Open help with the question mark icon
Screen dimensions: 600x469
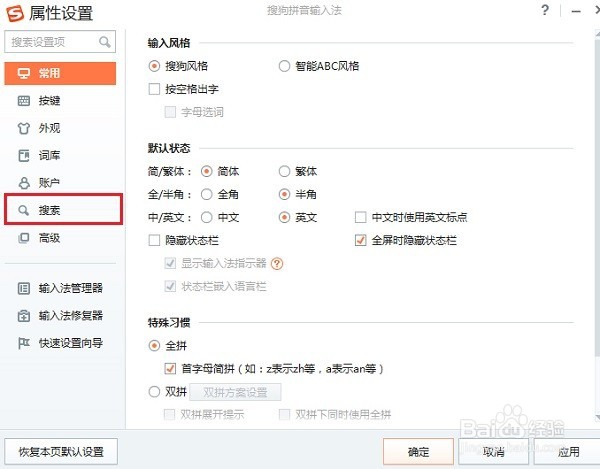coord(545,10)
